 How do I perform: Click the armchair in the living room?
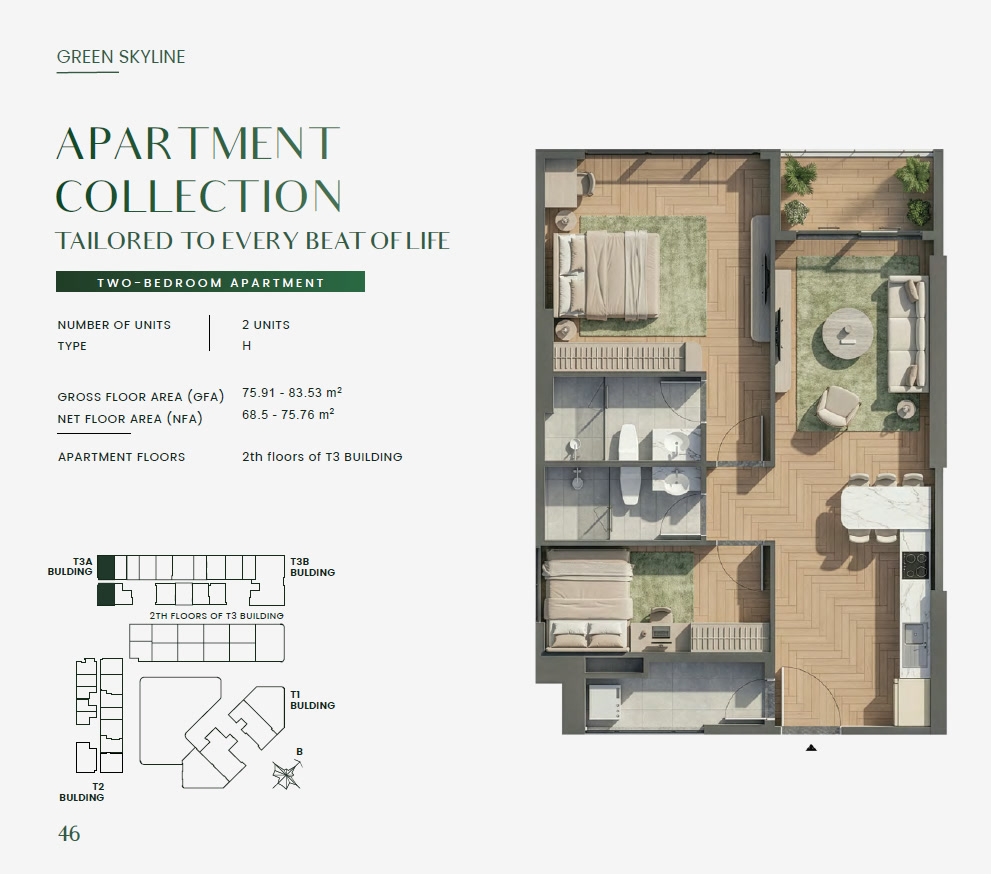(838, 408)
